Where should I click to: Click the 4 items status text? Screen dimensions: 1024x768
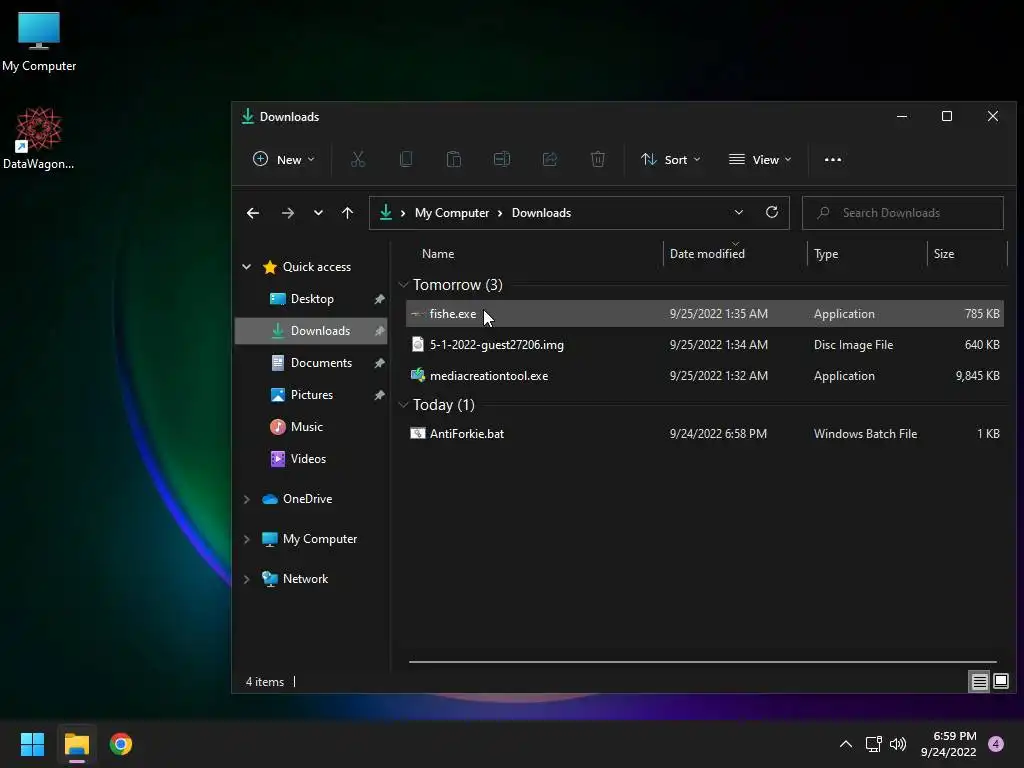(264, 682)
